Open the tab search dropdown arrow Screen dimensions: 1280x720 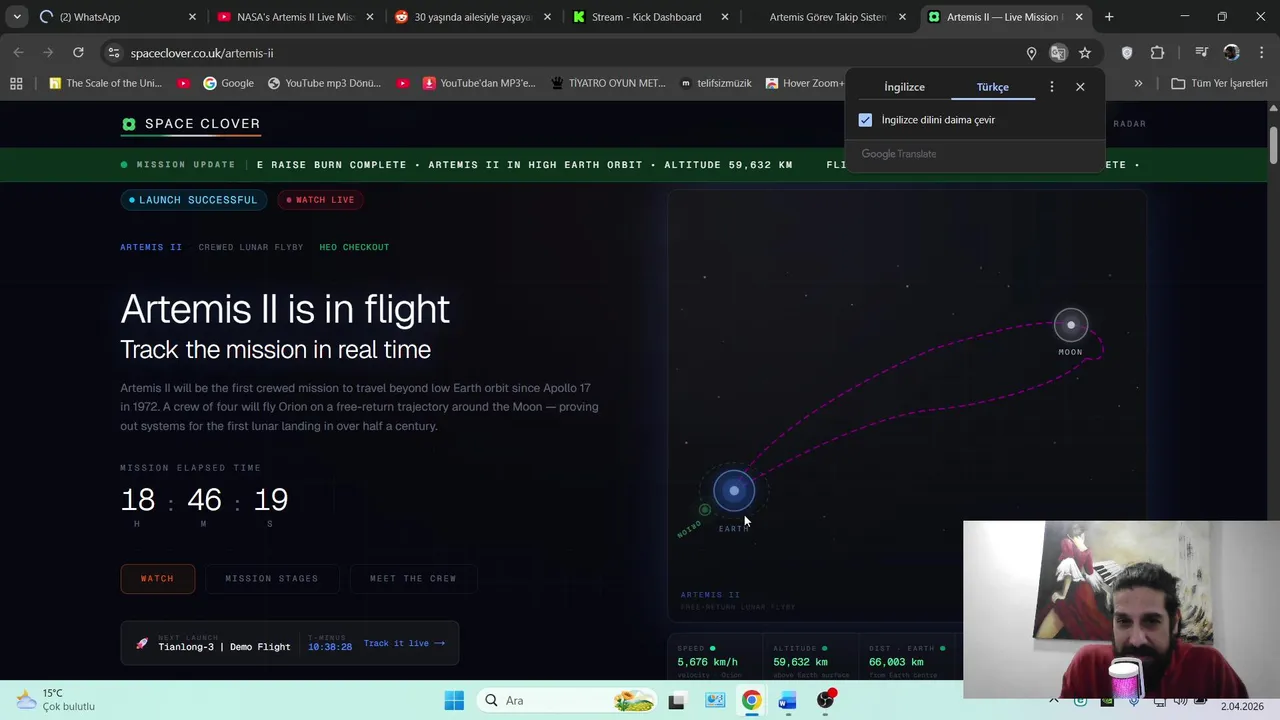[17, 17]
